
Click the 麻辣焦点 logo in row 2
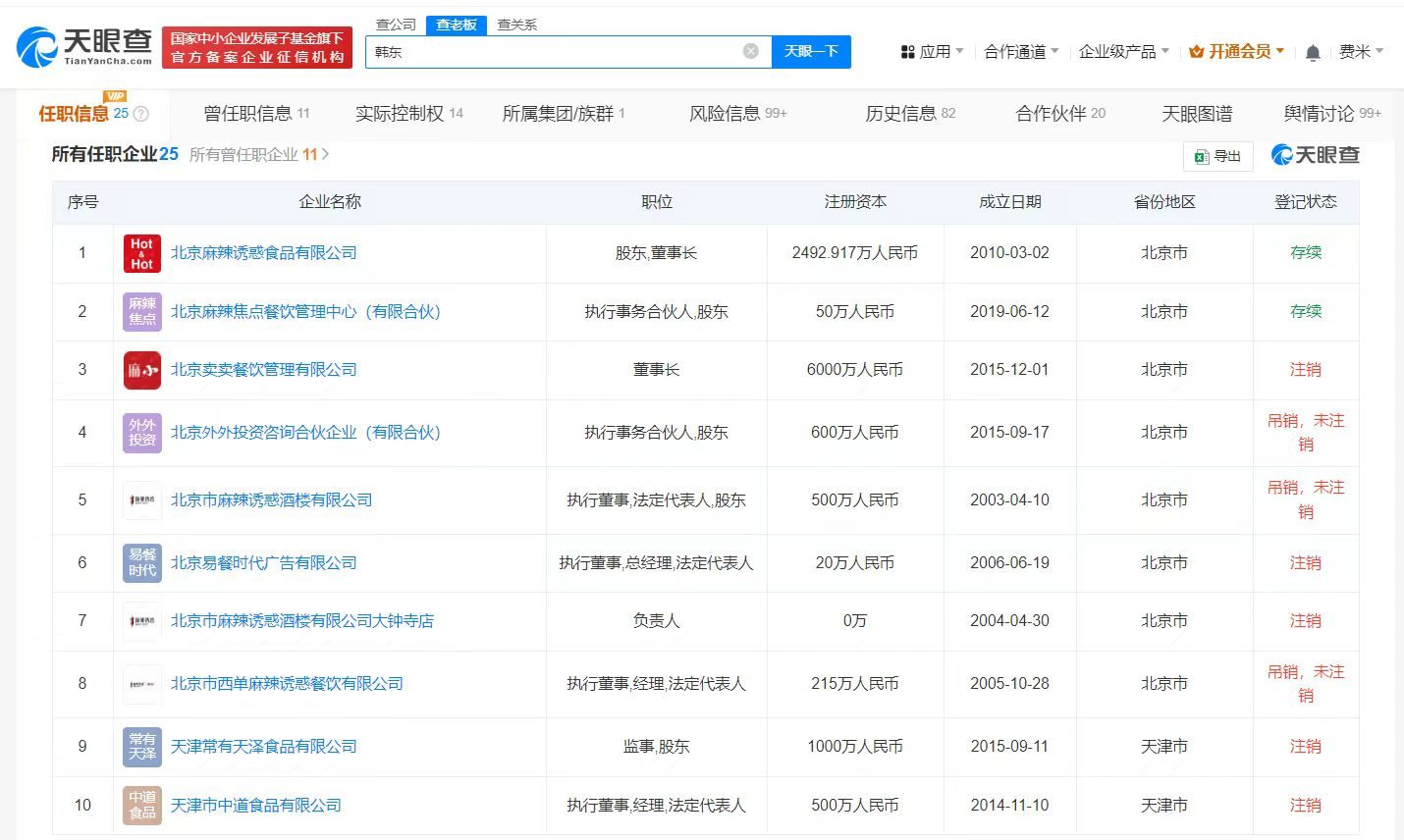141,312
